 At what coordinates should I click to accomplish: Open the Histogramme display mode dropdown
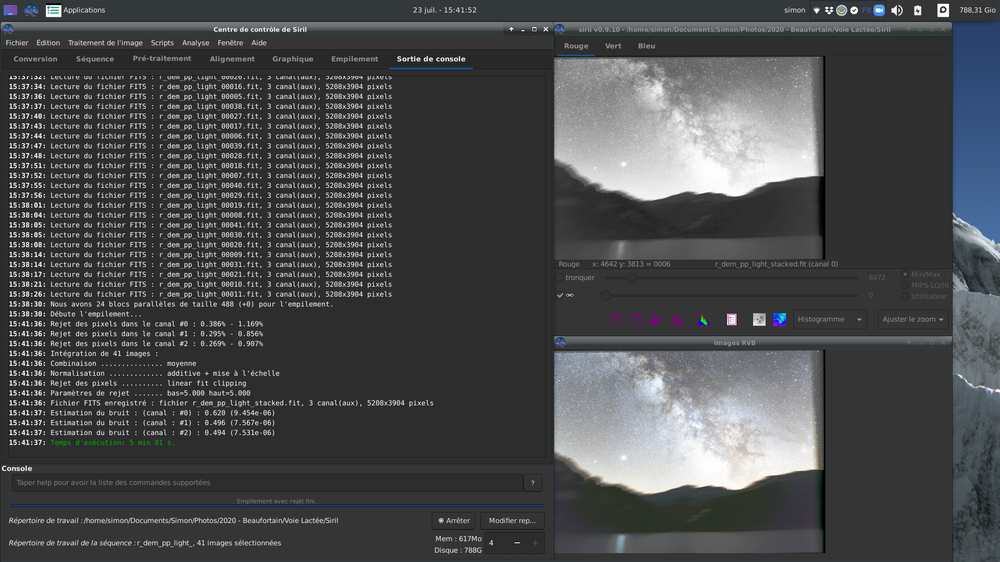(x=830, y=320)
